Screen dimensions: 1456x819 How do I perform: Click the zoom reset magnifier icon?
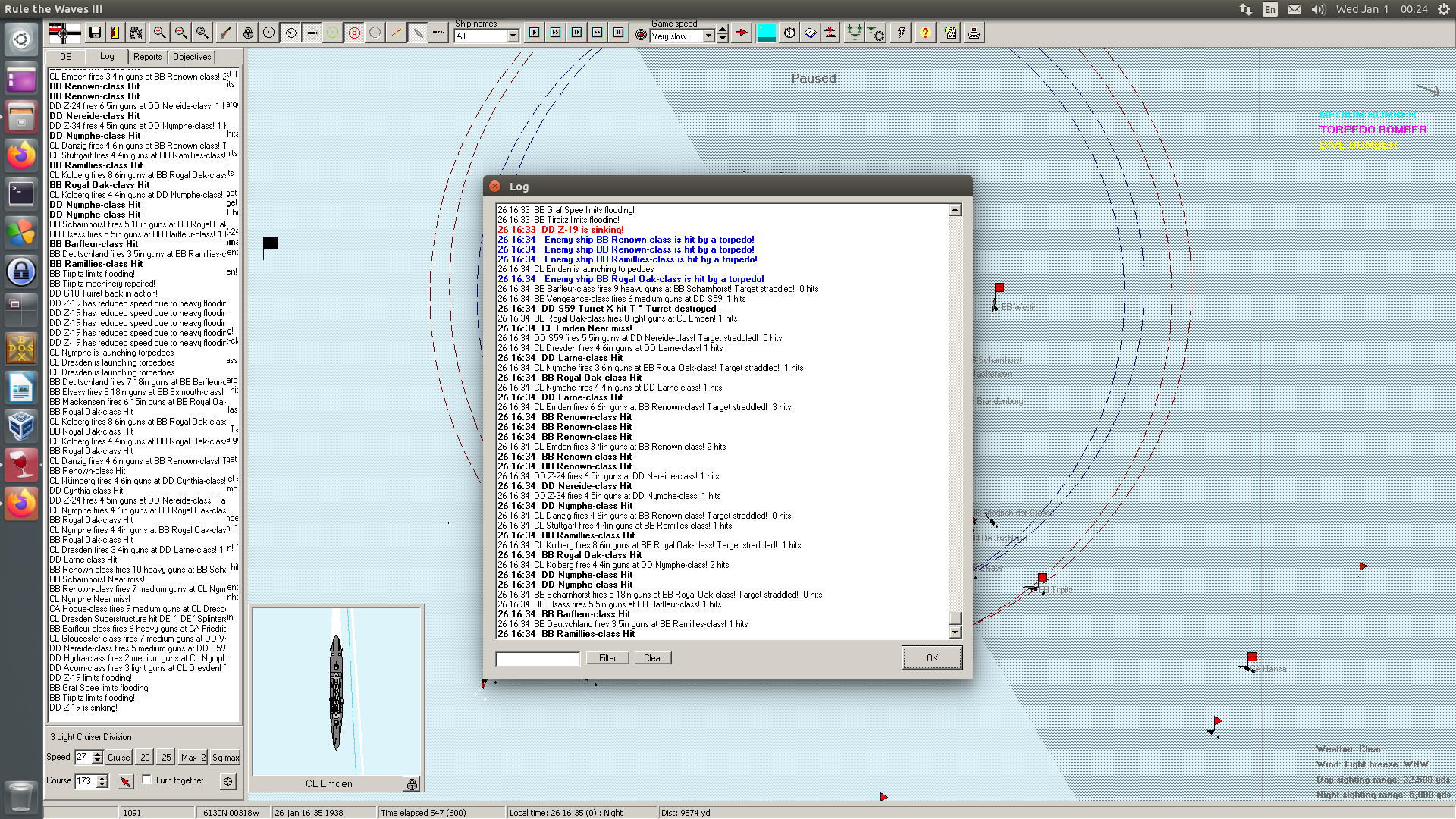202,33
